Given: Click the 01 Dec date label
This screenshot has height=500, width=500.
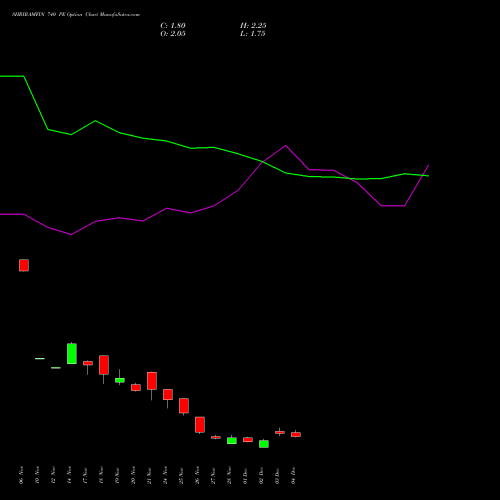Looking at the screenshot, I should pyautogui.click(x=246, y=475).
